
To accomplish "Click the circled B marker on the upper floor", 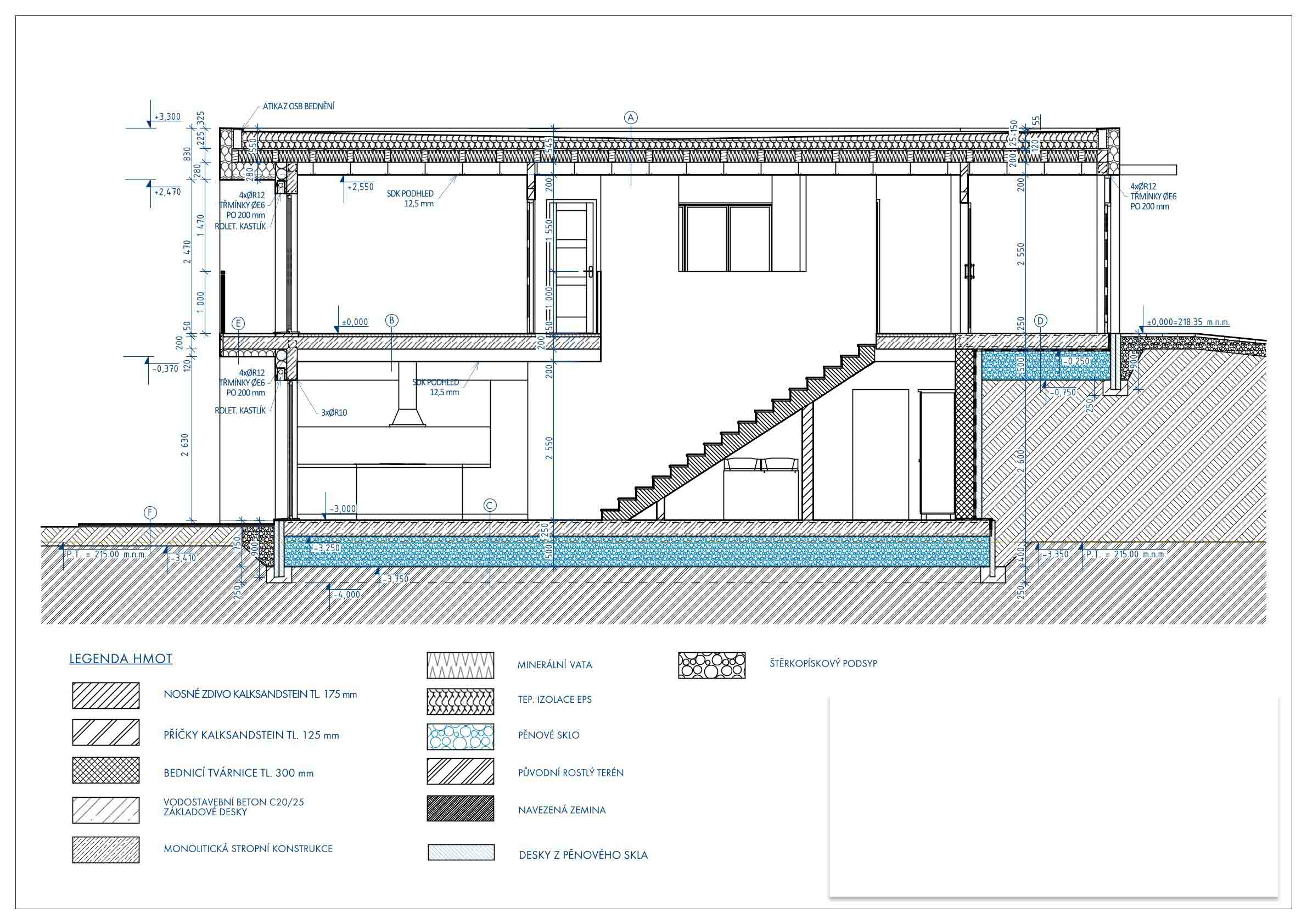I will pos(391,321).
